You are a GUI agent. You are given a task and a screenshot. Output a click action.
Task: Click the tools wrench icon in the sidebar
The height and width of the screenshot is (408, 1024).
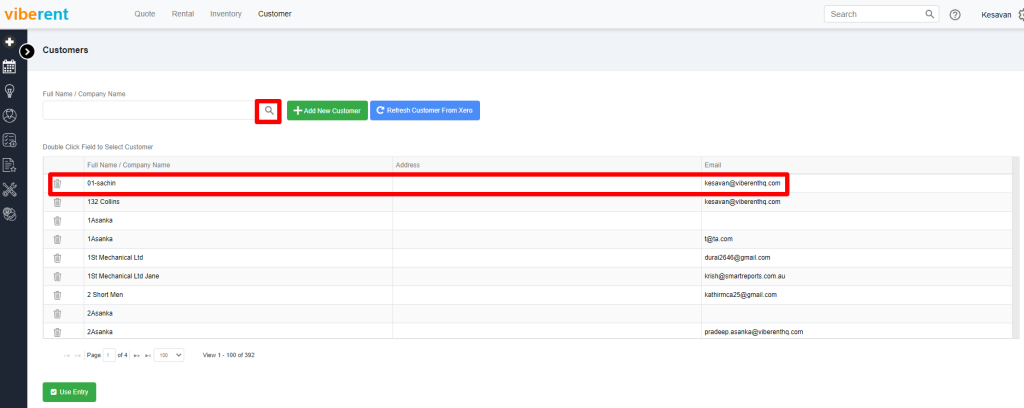[9, 189]
